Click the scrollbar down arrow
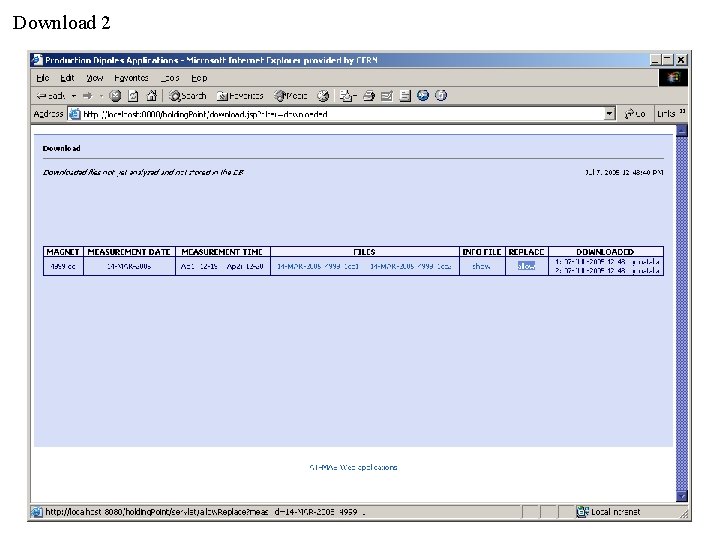This screenshot has width=720, height=540. click(682, 496)
